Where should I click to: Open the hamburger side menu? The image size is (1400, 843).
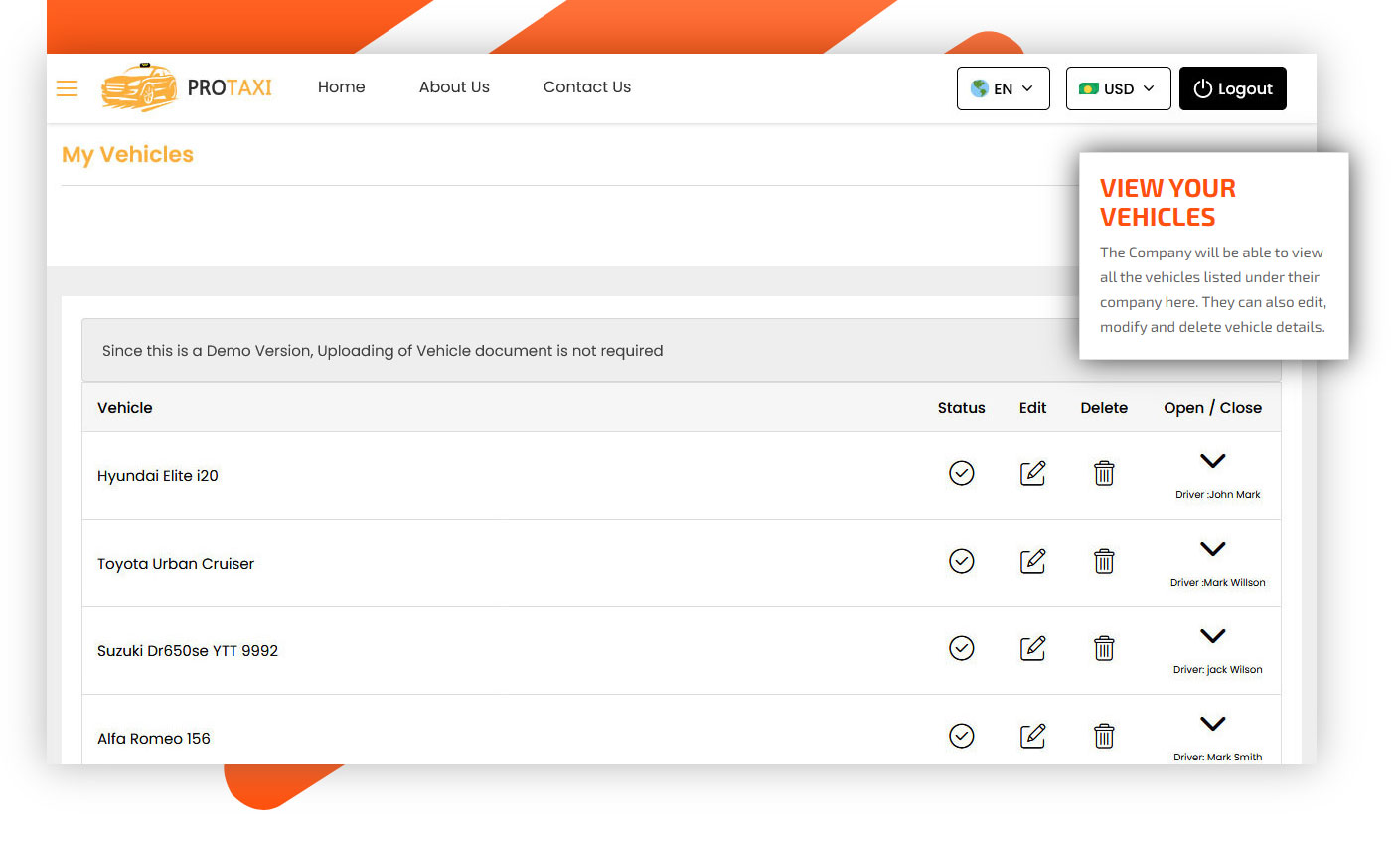coord(67,88)
